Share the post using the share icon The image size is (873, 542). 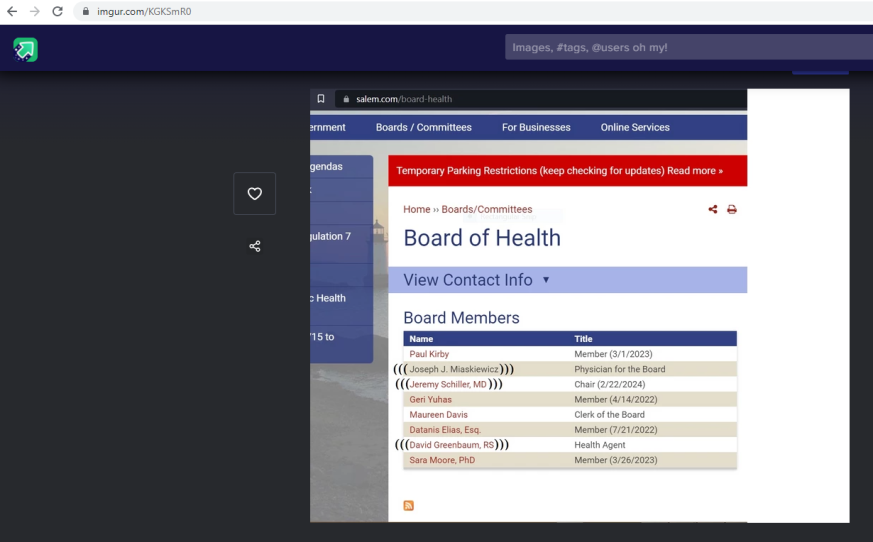(x=254, y=246)
